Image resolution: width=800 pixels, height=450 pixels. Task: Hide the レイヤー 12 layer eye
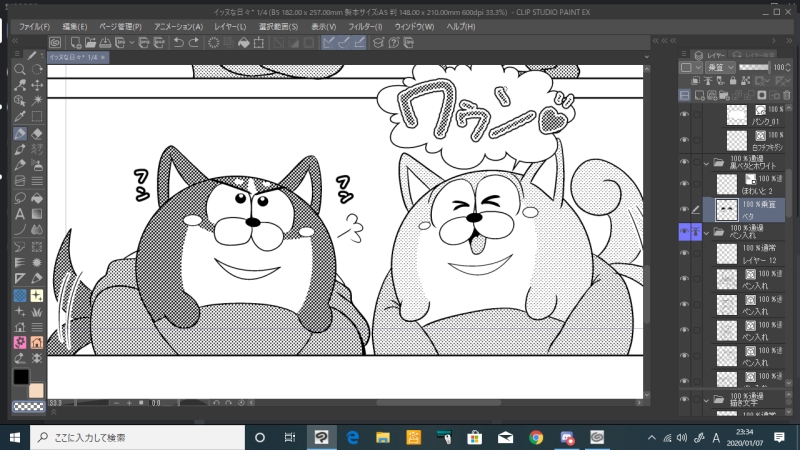tap(684, 253)
